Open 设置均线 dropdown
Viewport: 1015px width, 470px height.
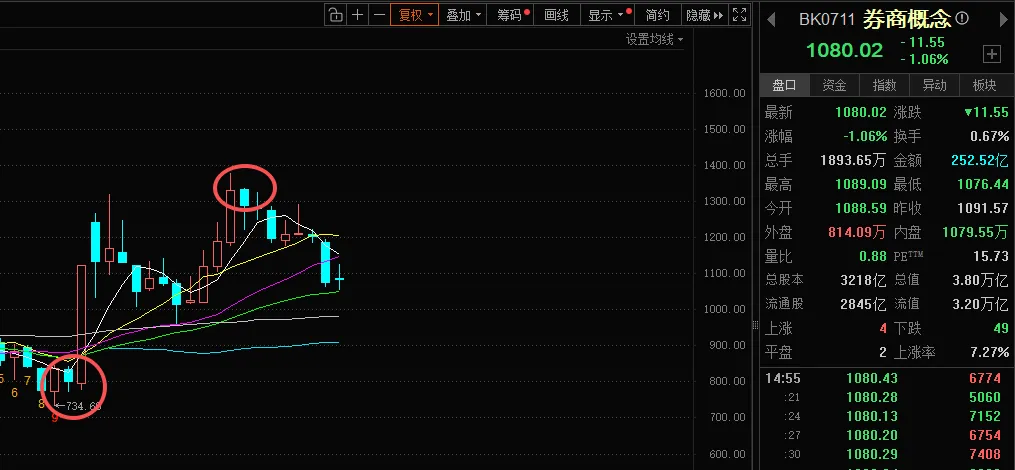click(x=654, y=39)
